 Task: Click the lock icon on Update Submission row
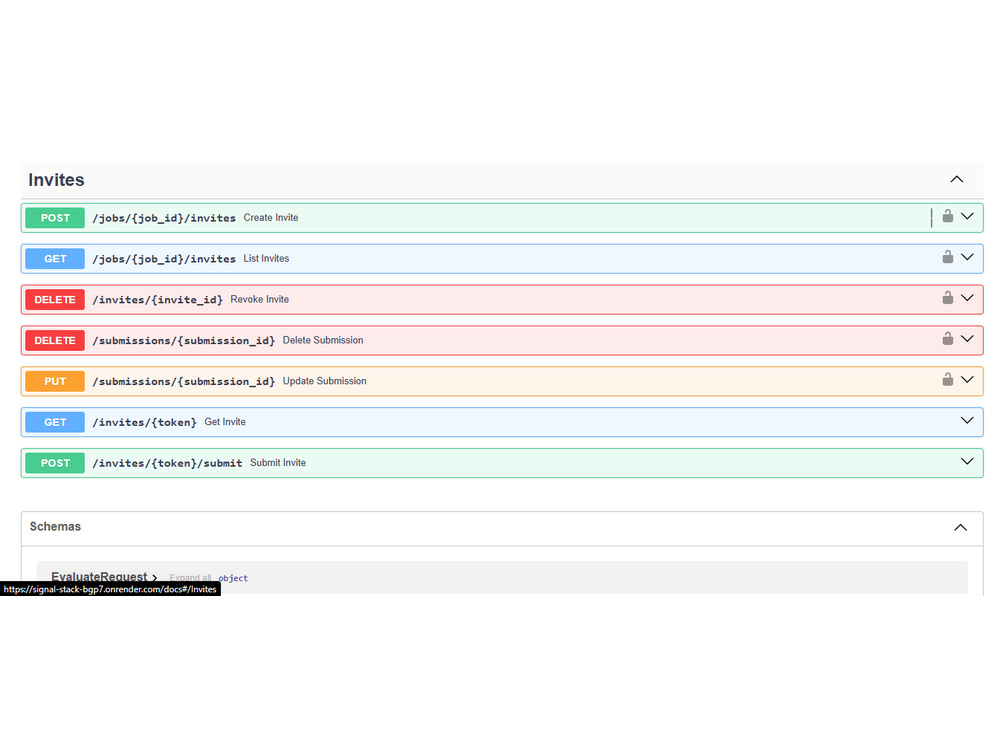click(948, 379)
